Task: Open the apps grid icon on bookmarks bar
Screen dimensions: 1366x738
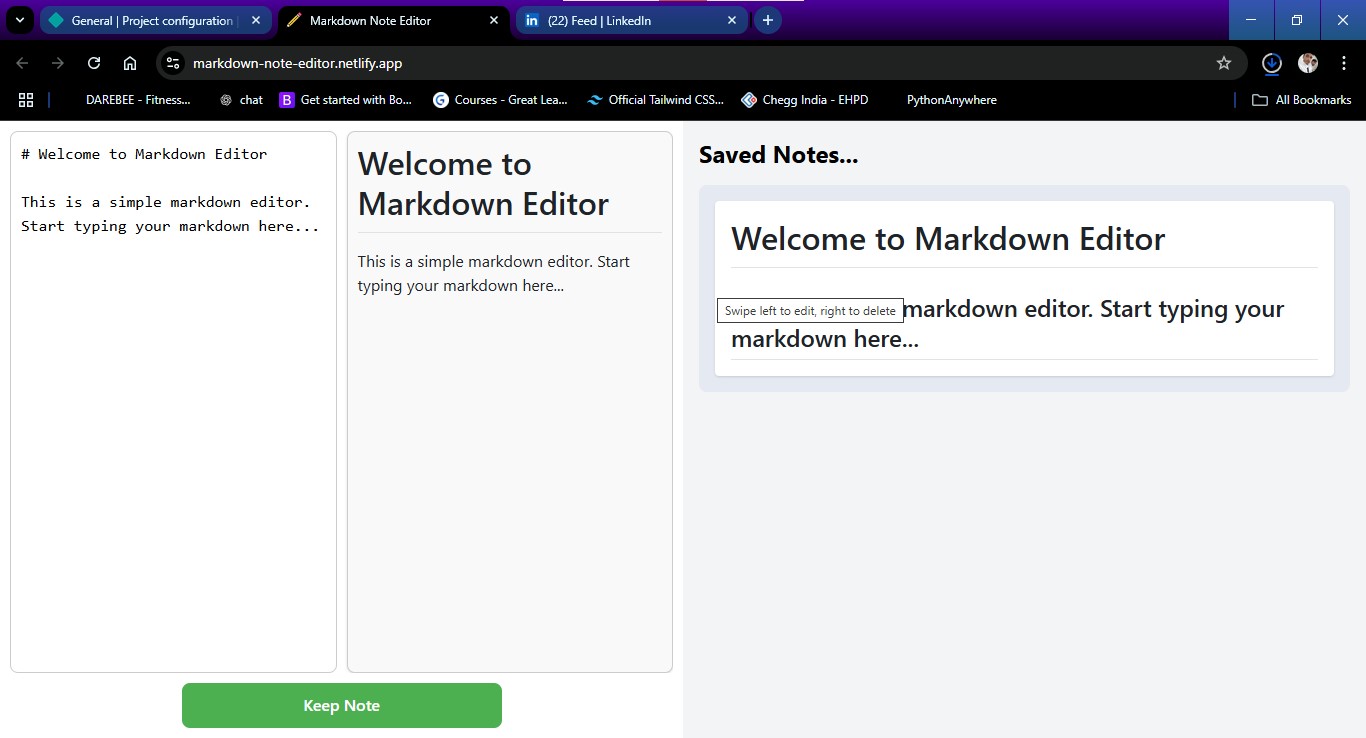Action: point(26,99)
